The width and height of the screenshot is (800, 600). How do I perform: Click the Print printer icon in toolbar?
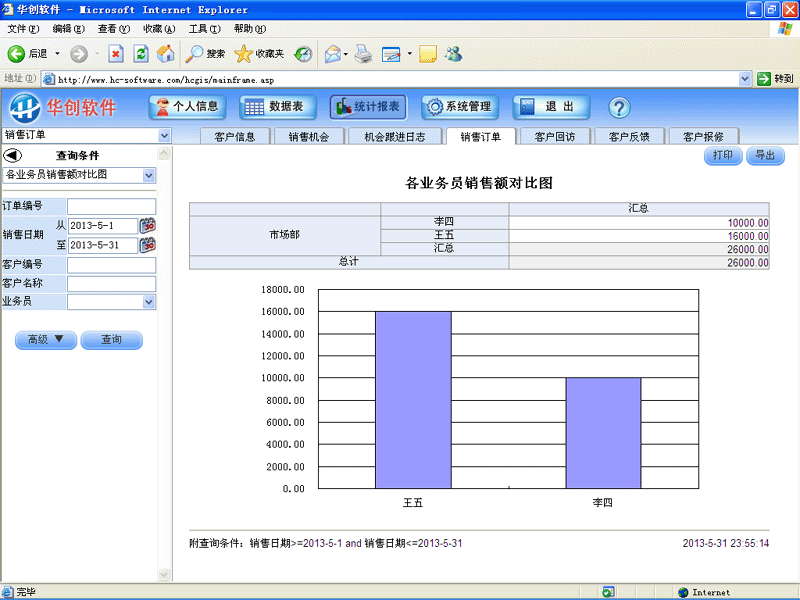(x=363, y=54)
